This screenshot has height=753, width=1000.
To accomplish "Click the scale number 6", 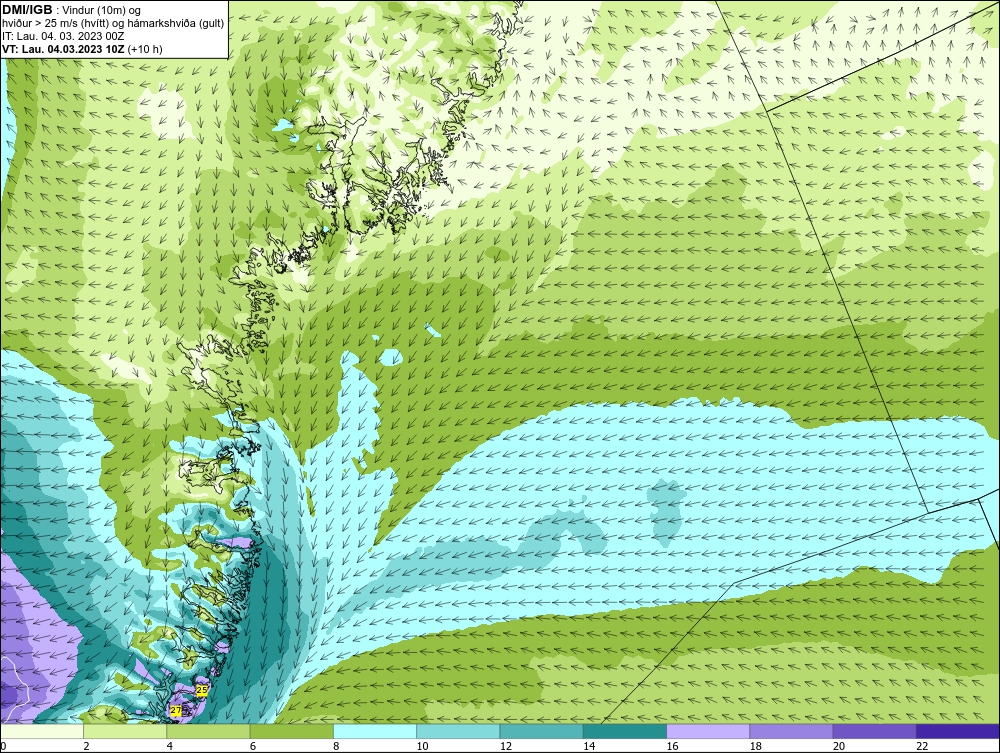I will pos(253,746).
